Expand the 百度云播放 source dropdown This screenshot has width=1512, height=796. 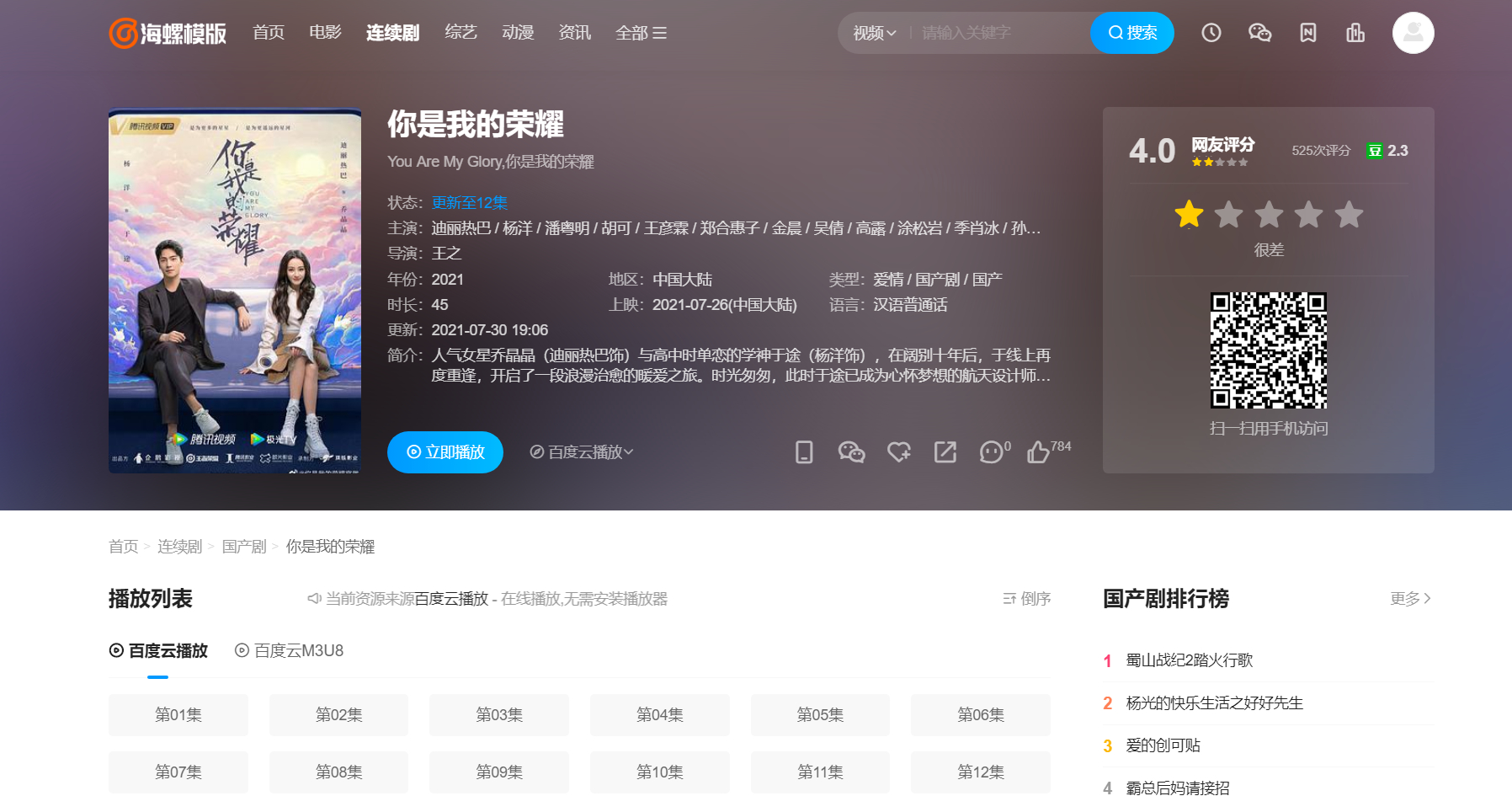582,452
